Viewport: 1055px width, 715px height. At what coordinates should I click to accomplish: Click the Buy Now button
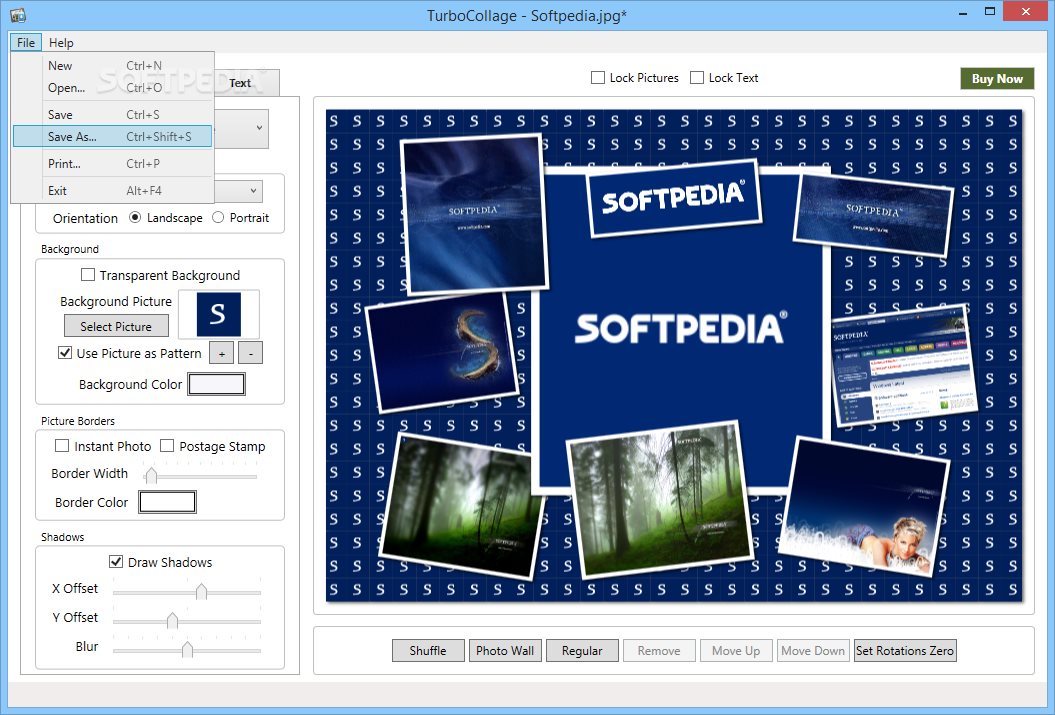pyautogui.click(x=997, y=79)
